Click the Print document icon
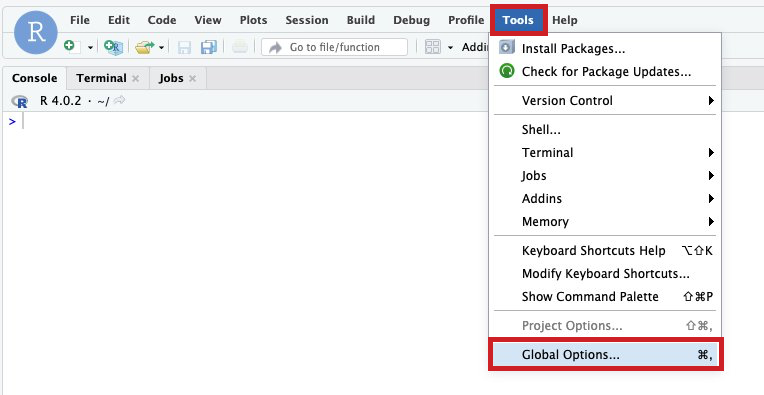This screenshot has height=395, width=764. point(239,47)
